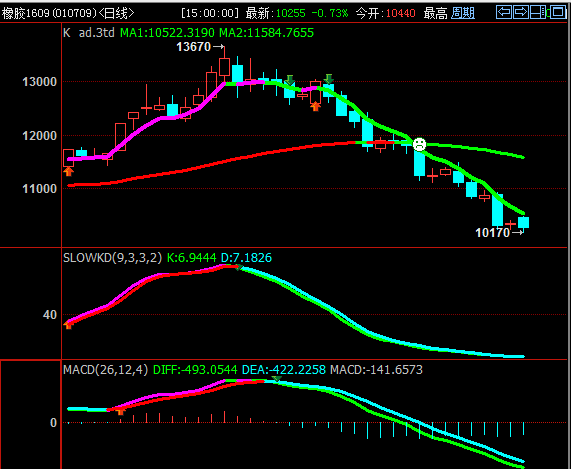This screenshot has height=469, width=571.
Task: Click the sad face marker on chart
Action: [x=420, y=144]
